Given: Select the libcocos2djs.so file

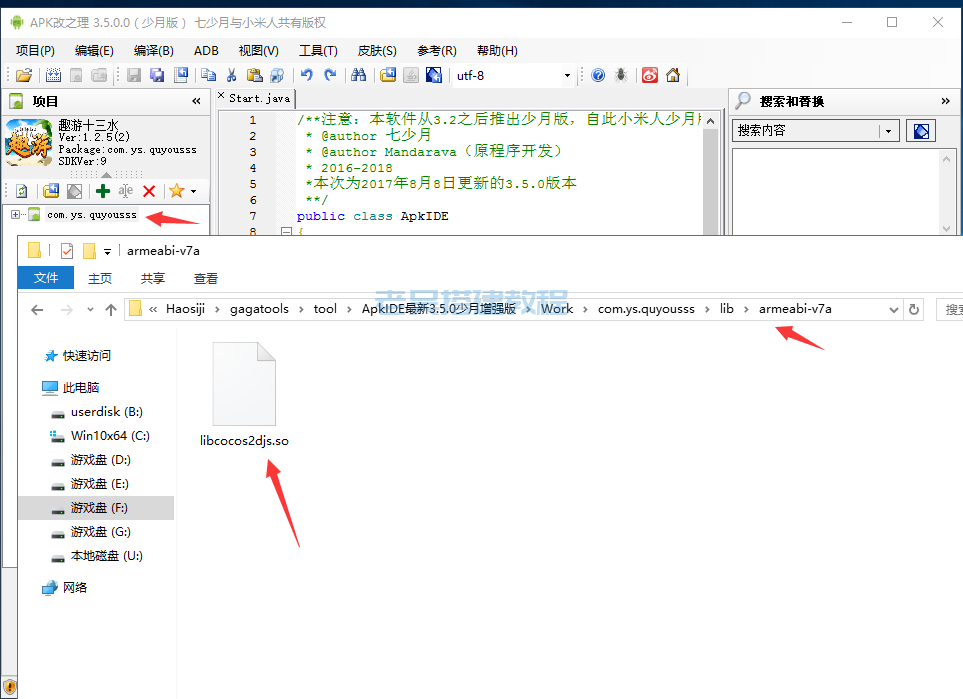Looking at the screenshot, I should [244, 394].
